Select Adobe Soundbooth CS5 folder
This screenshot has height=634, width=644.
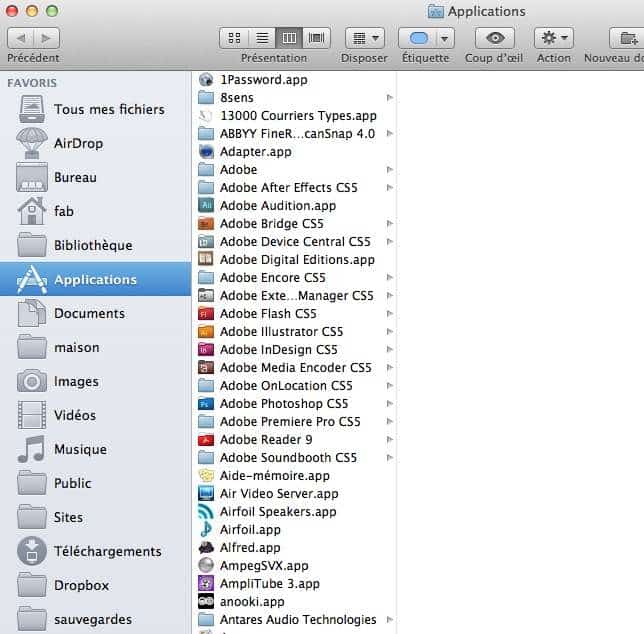click(x=294, y=457)
